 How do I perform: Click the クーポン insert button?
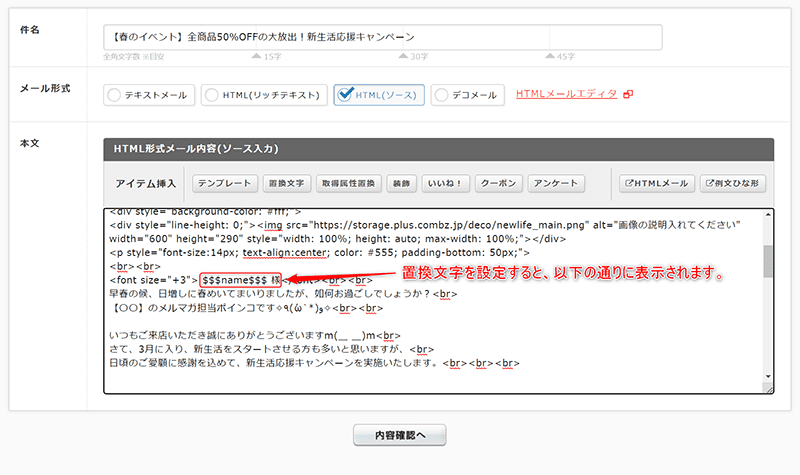click(498, 184)
